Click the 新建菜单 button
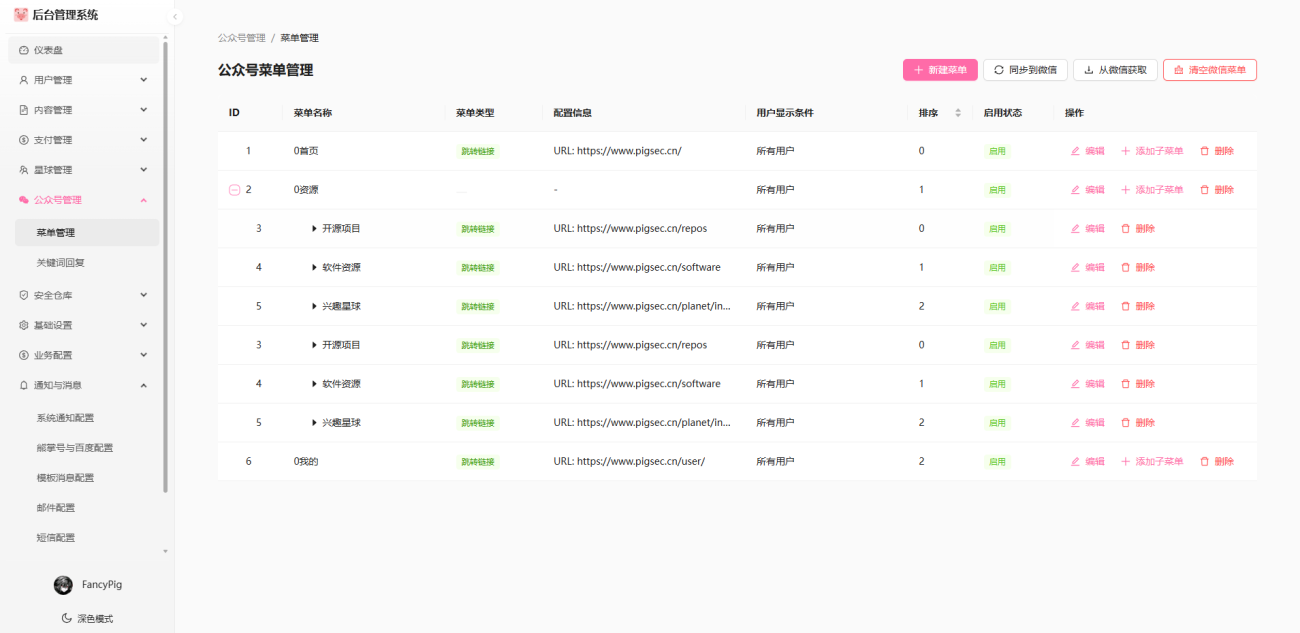The height and width of the screenshot is (633, 1300). (940, 70)
